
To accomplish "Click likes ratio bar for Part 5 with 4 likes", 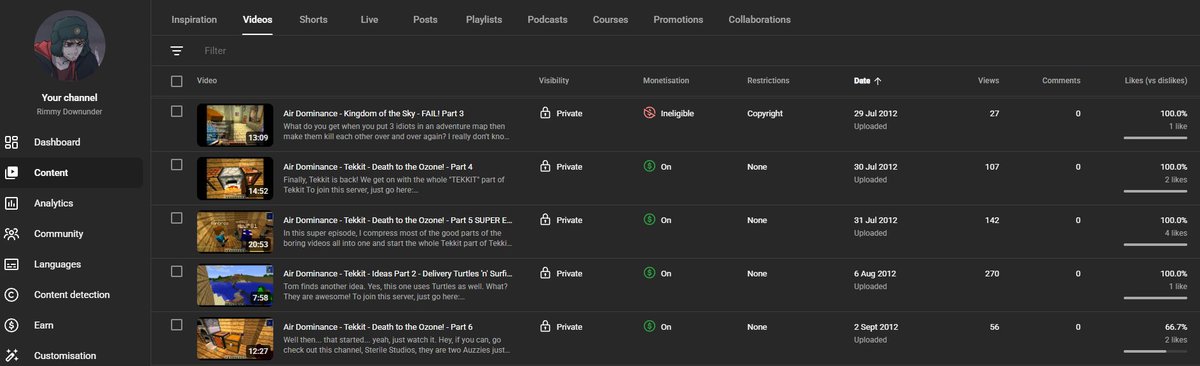I will click(x=1155, y=244).
